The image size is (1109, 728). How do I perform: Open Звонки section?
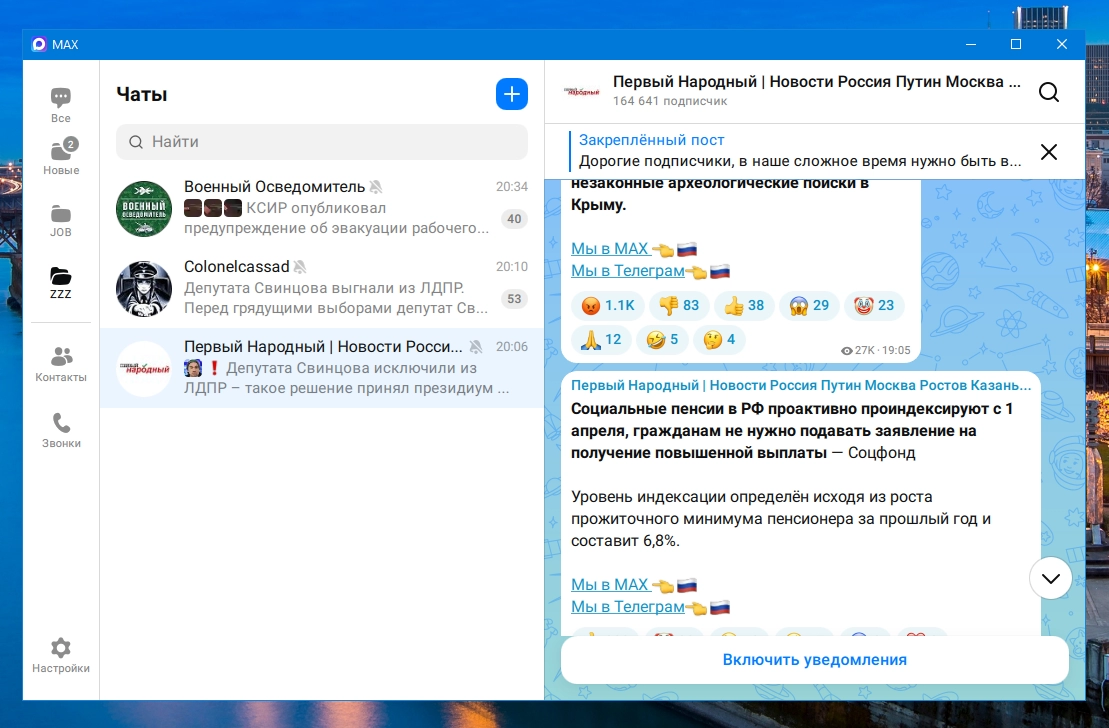click(62, 430)
